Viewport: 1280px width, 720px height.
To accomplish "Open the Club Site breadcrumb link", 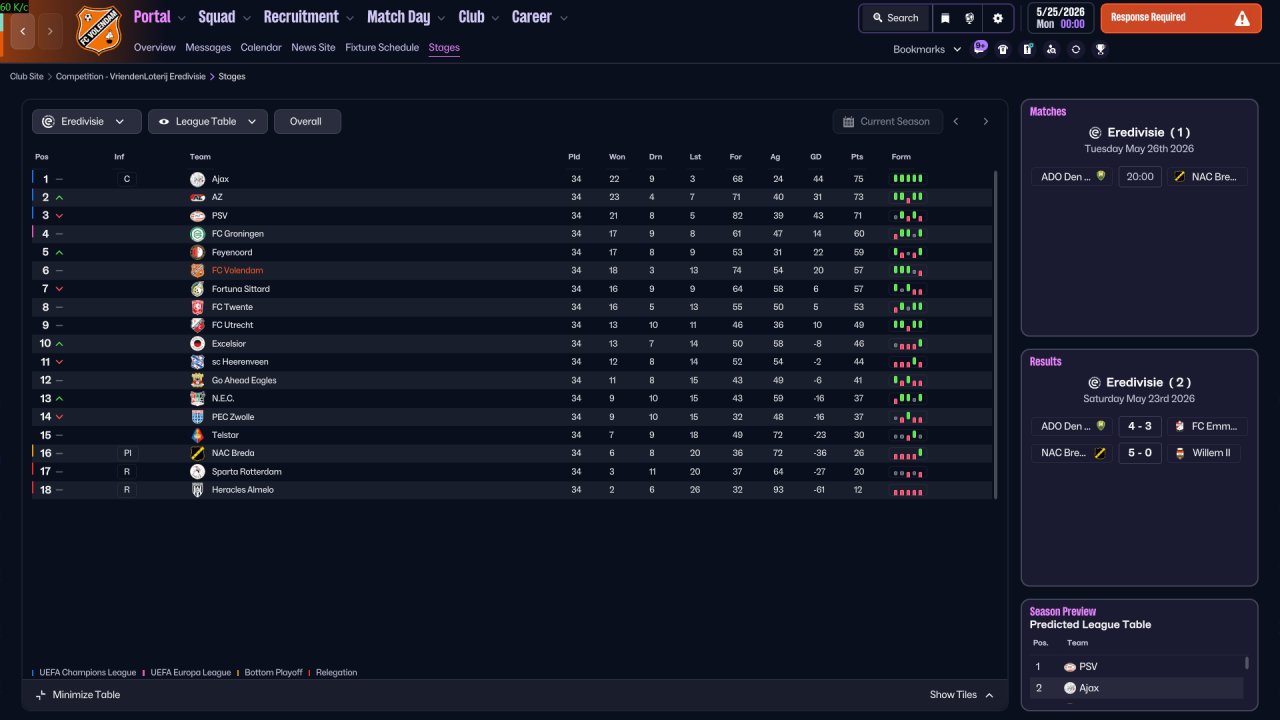I will [27, 76].
